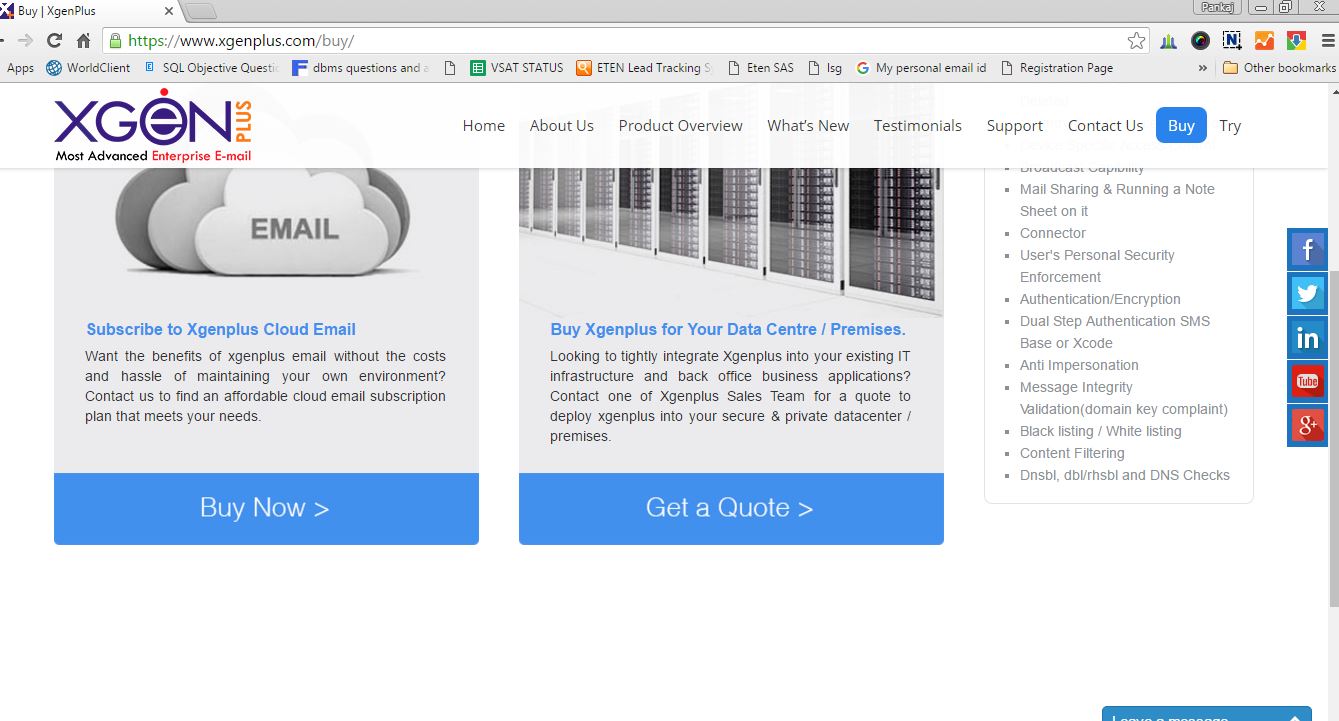This screenshot has height=721, width=1339.
Task: Open WorldClient bookmark
Action: 88,68
